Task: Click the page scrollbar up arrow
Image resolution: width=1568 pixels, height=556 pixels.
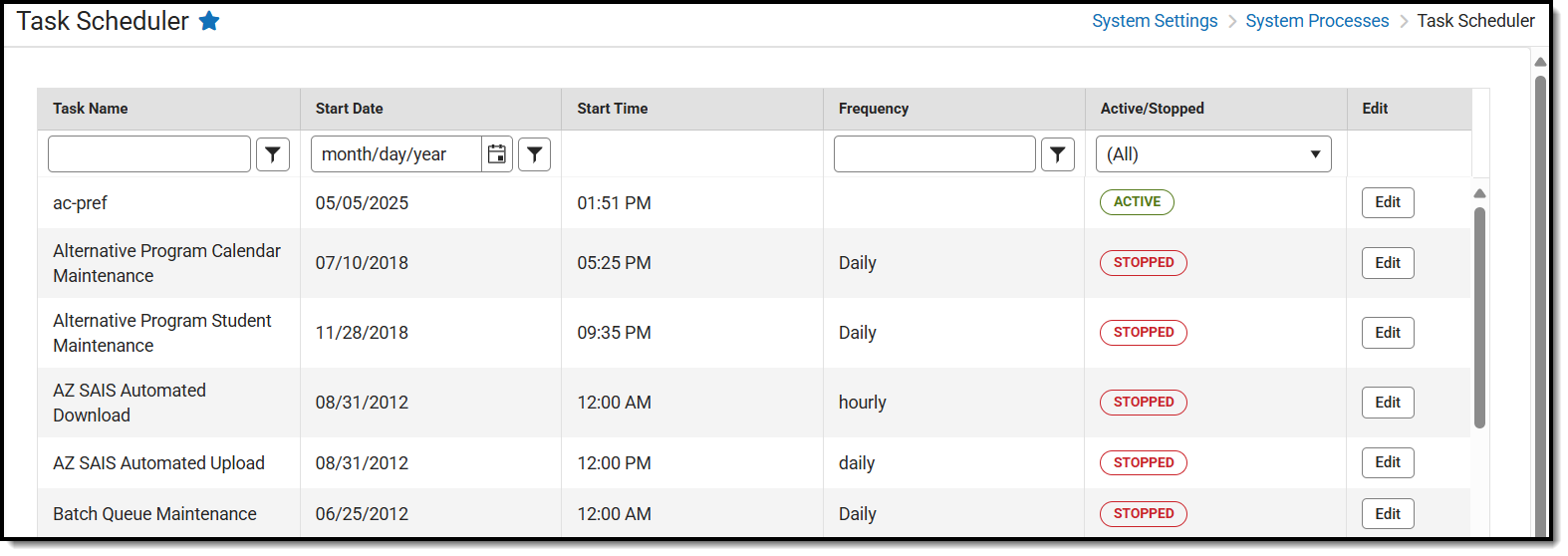Action: (x=1540, y=62)
